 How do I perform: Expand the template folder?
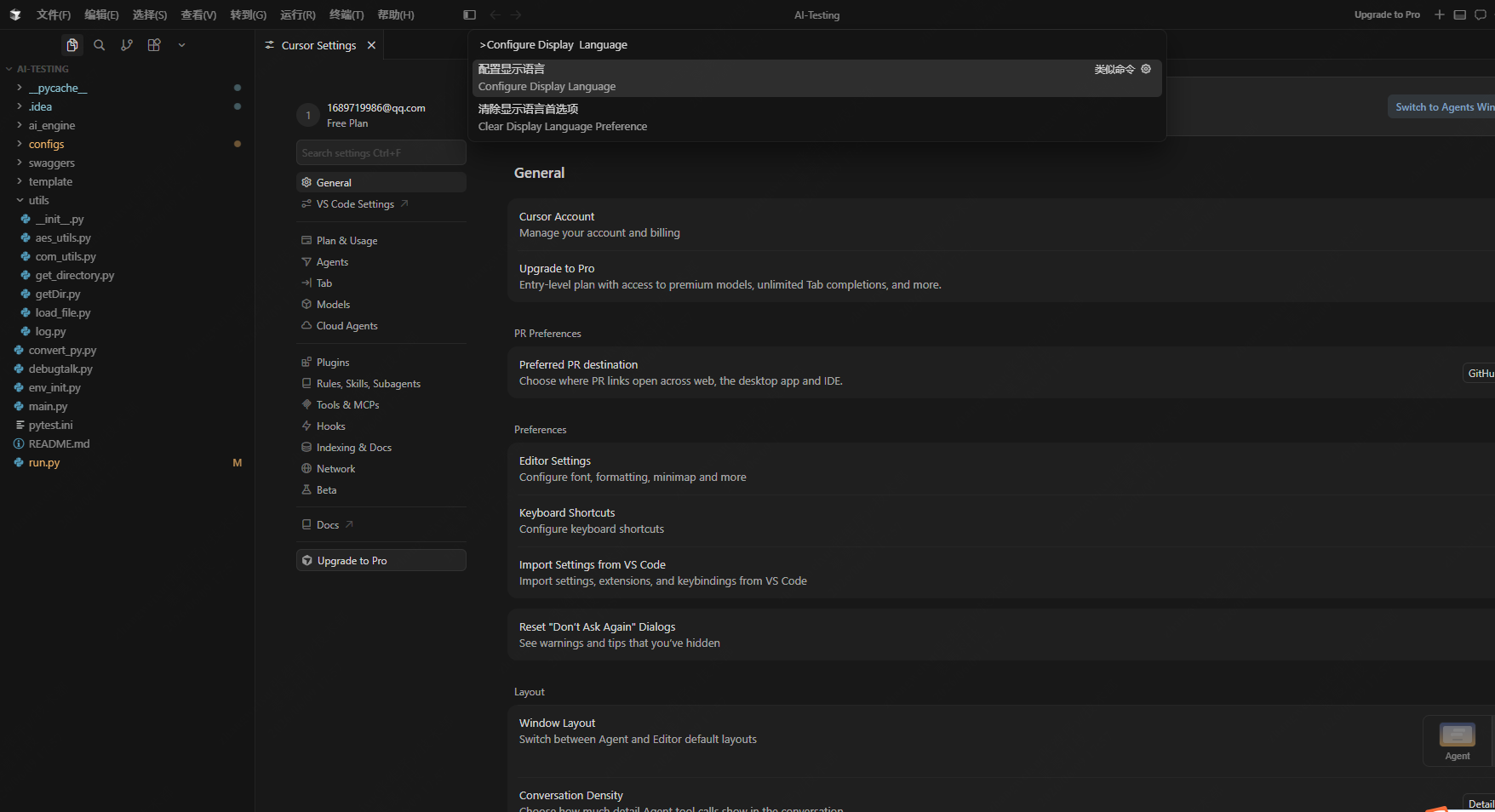[128, 181]
